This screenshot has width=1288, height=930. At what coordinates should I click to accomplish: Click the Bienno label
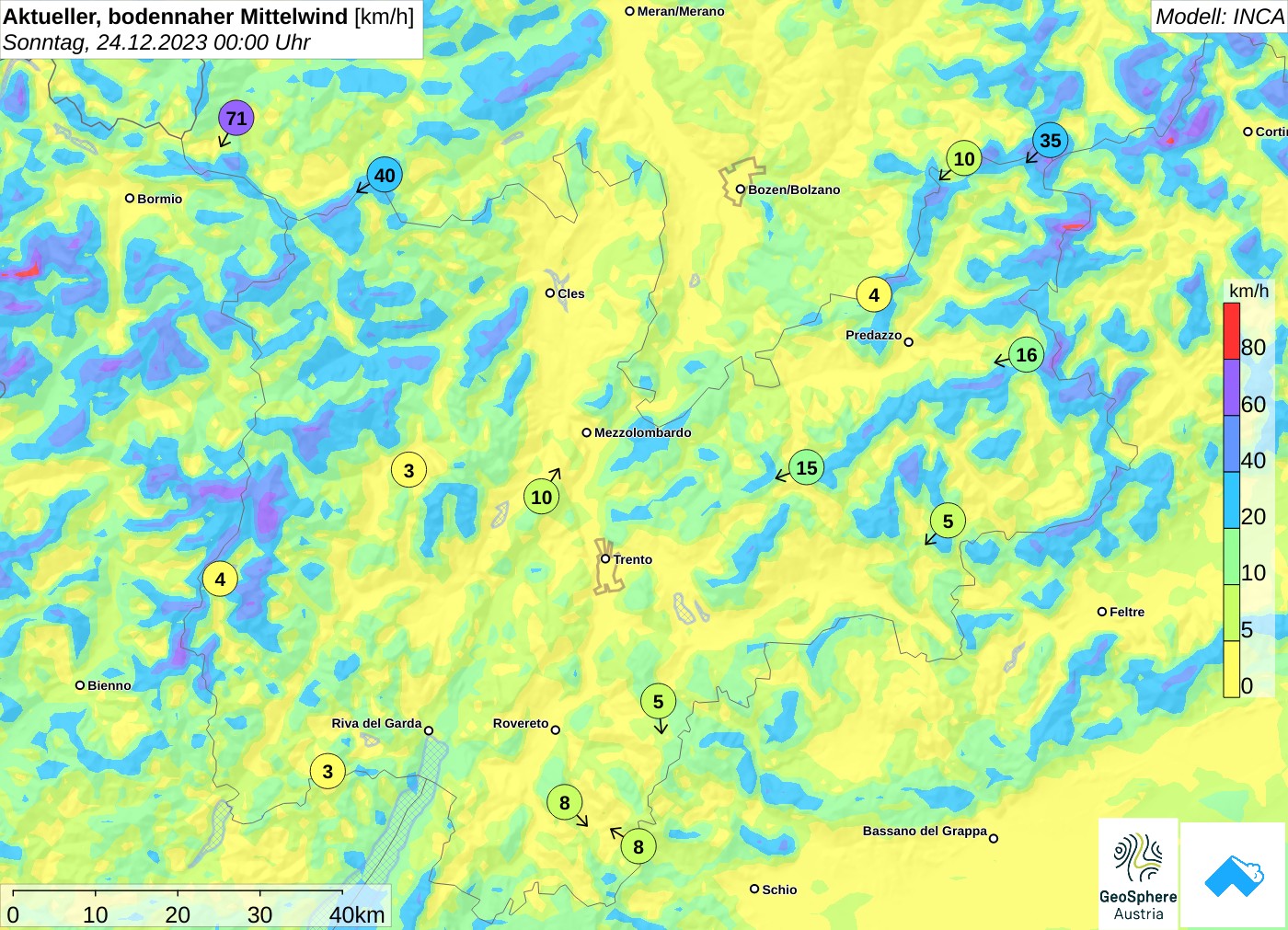pos(109,685)
